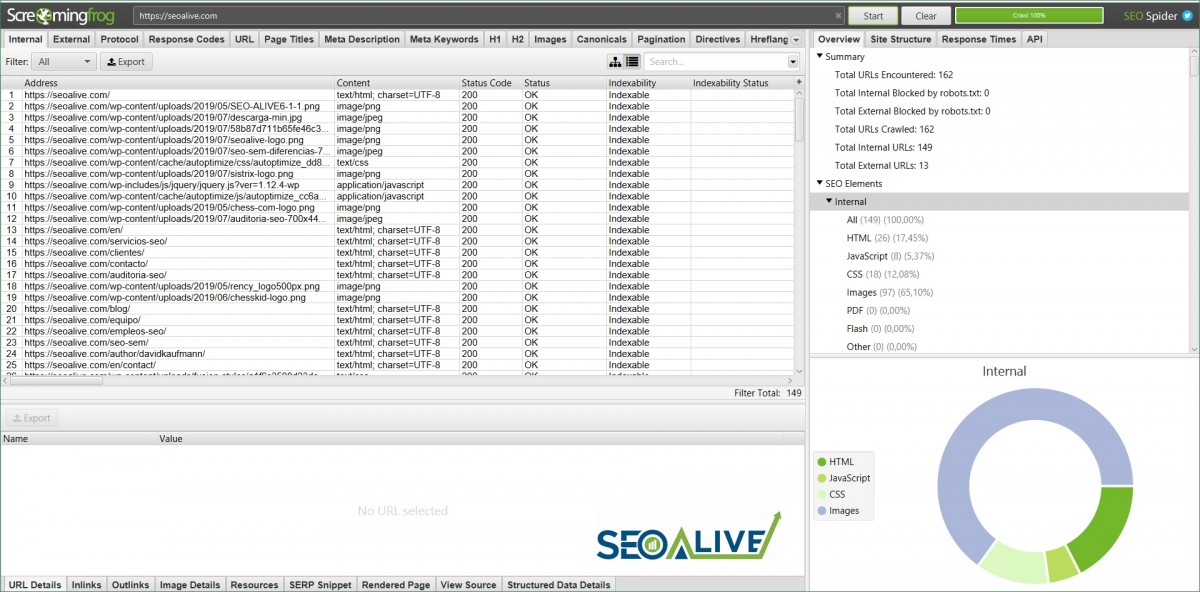Click the Clear button

coord(925,15)
